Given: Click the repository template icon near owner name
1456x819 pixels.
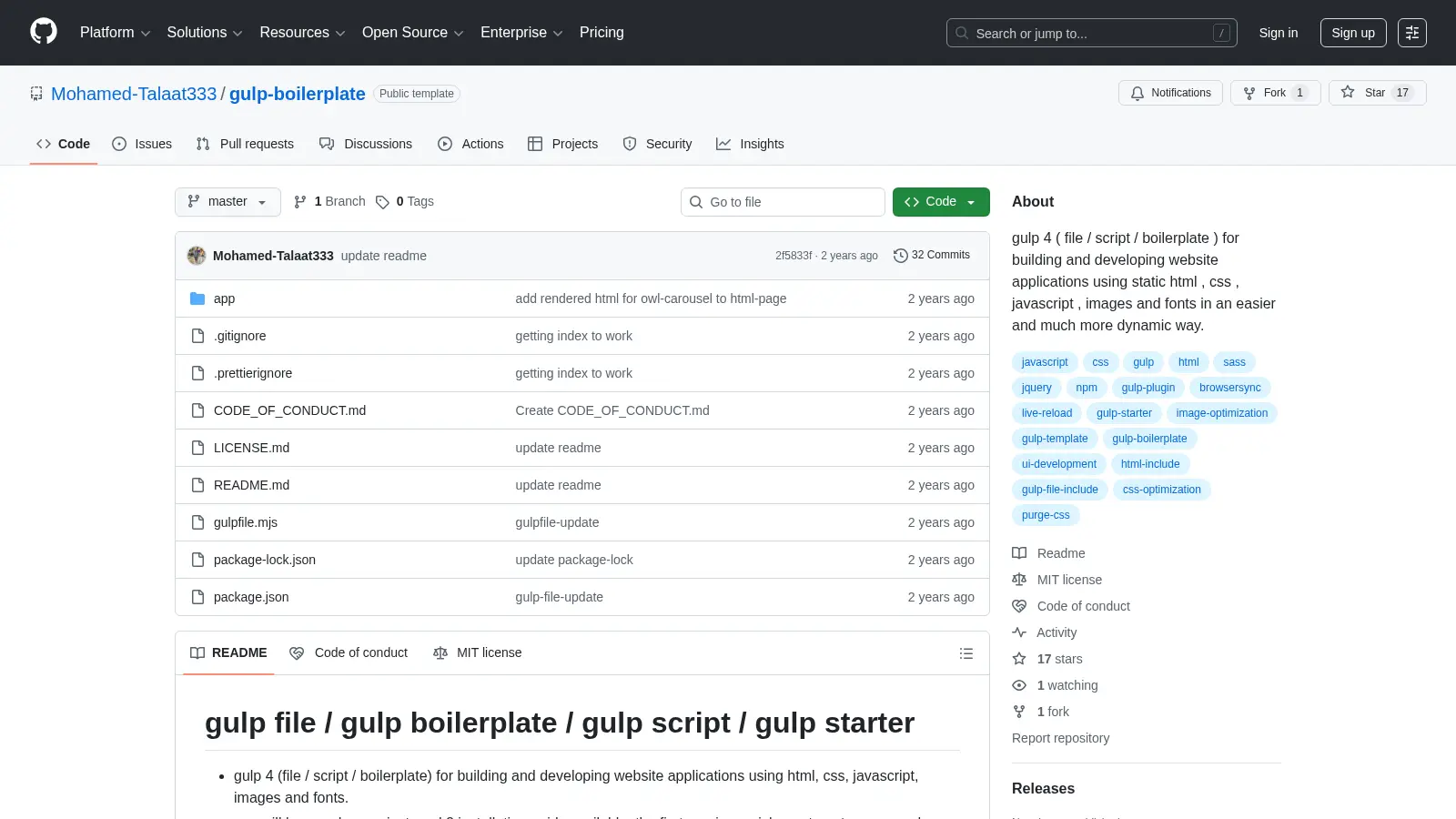Looking at the screenshot, I should click(36, 94).
